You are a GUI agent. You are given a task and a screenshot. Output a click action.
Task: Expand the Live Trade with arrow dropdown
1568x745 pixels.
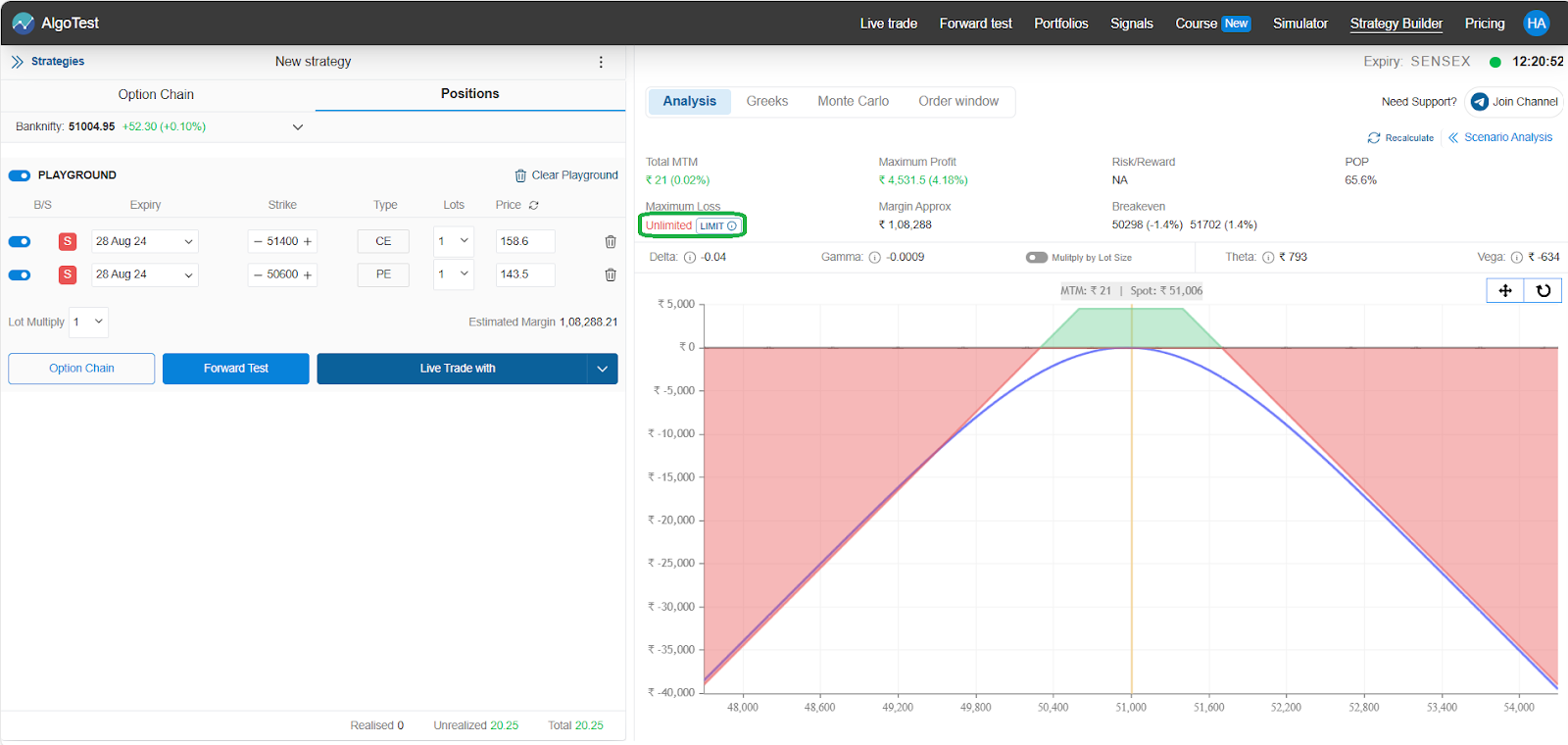coord(602,369)
